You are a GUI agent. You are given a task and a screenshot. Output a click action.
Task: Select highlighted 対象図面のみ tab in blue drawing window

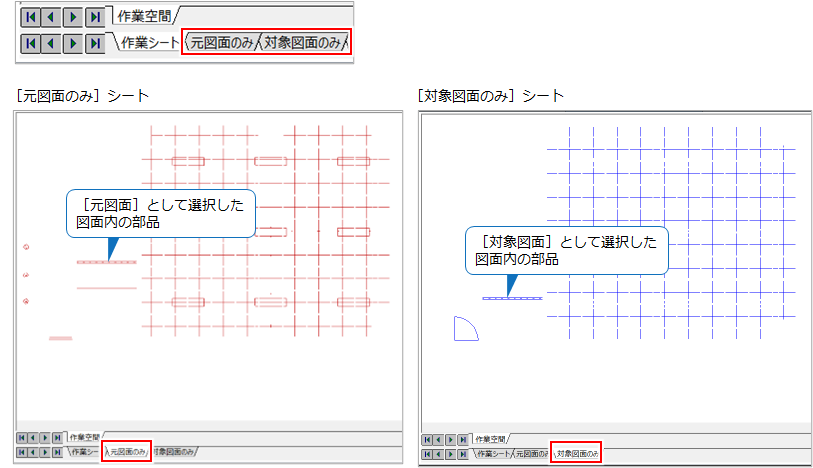pos(577,454)
